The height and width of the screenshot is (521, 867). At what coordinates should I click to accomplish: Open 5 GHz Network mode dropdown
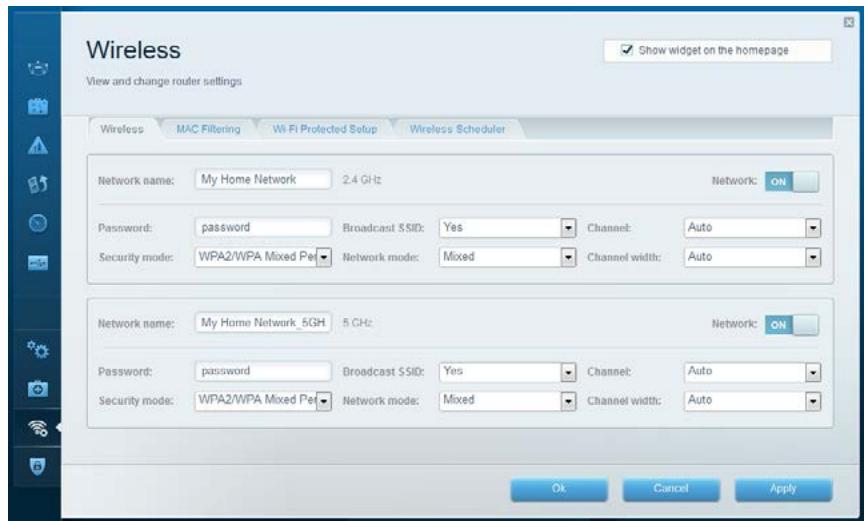[x=508, y=400]
